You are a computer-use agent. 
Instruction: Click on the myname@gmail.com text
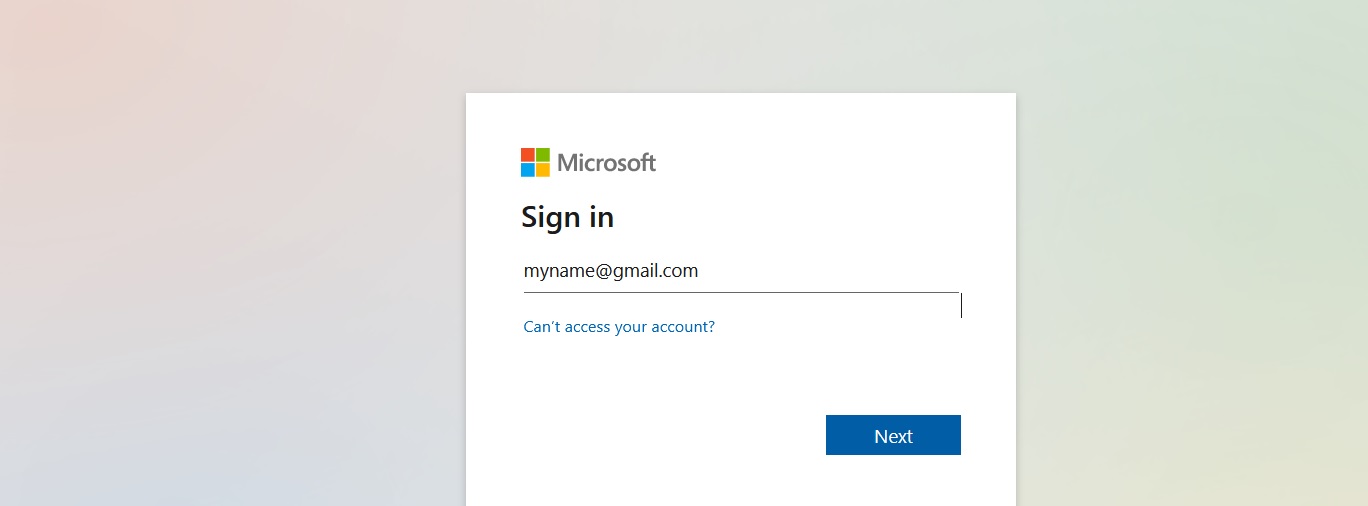pyautogui.click(x=610, y=271)
